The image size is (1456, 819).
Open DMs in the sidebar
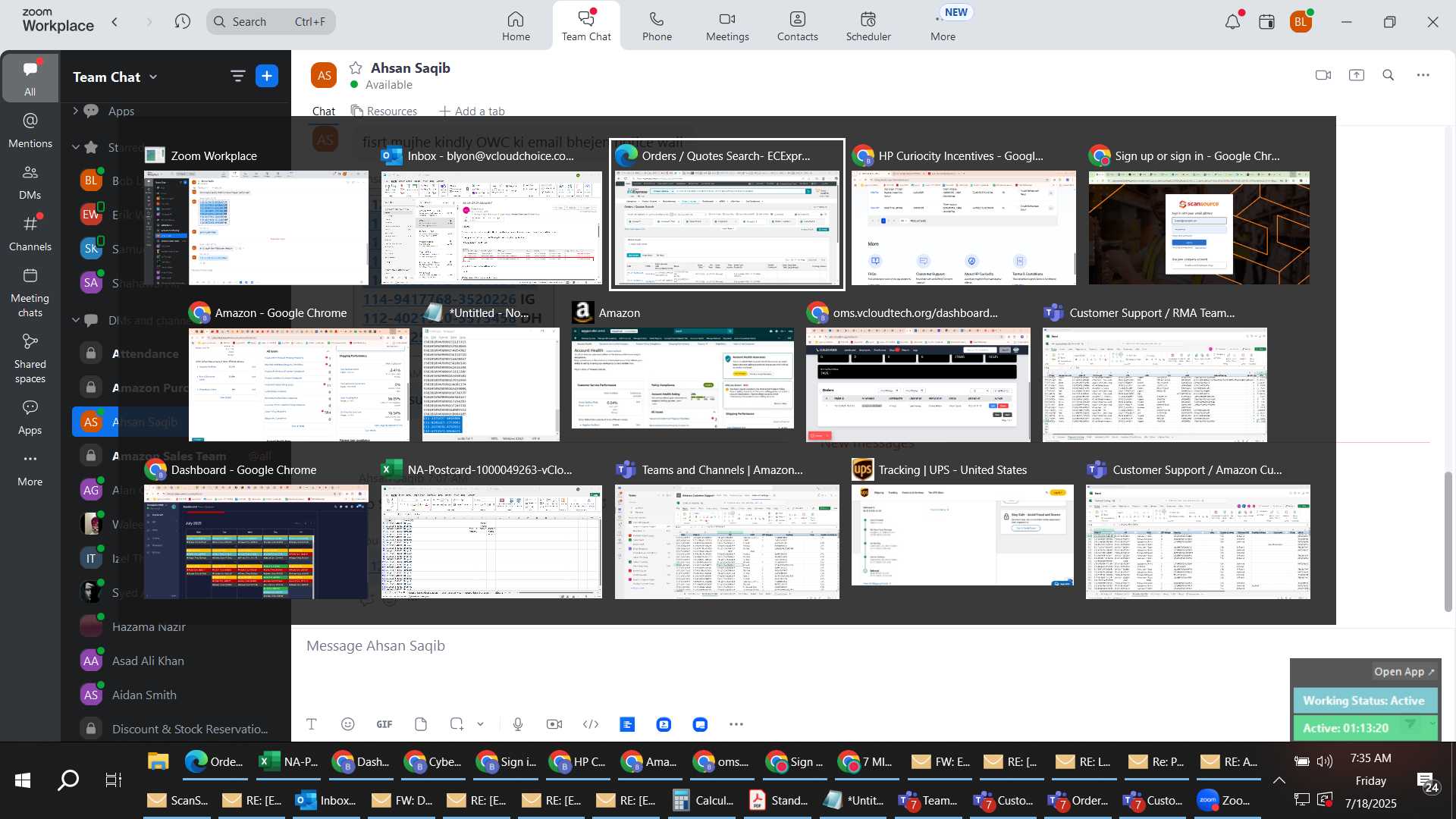tap(30, 181)
